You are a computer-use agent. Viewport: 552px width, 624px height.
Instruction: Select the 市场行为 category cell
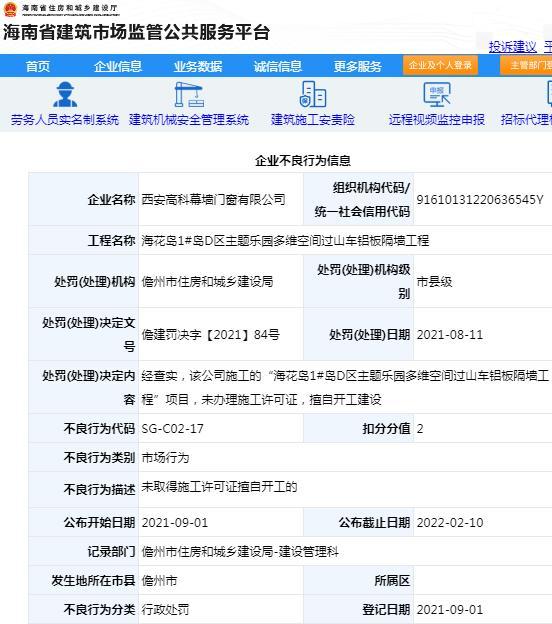165,458
